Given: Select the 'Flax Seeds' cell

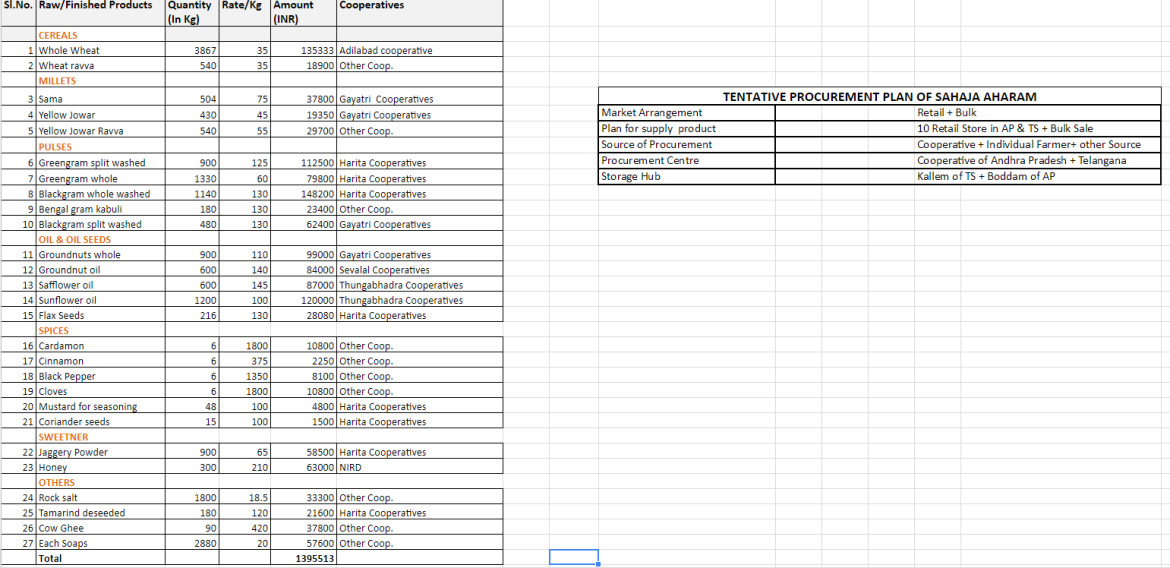Looking at the screenshot, I should [100, 316].
